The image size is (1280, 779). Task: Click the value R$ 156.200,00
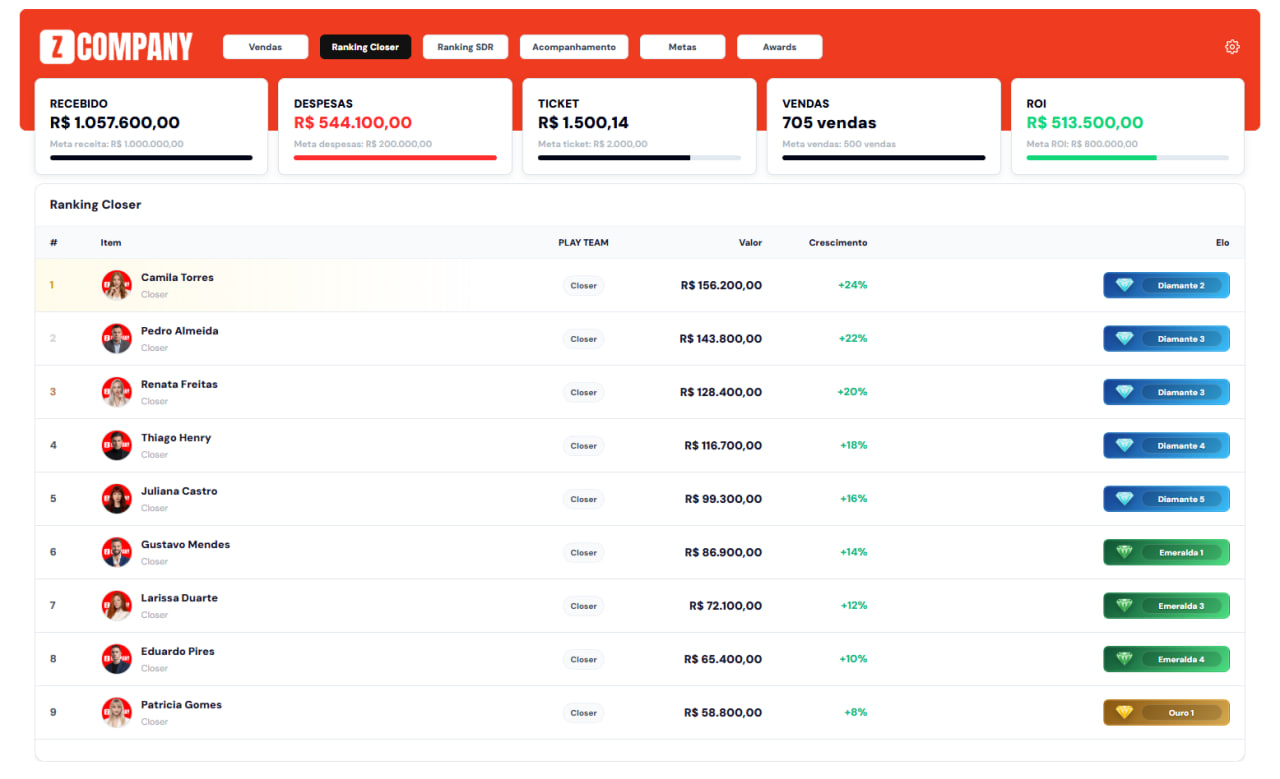pyautogui.click(x=721, y=285)
